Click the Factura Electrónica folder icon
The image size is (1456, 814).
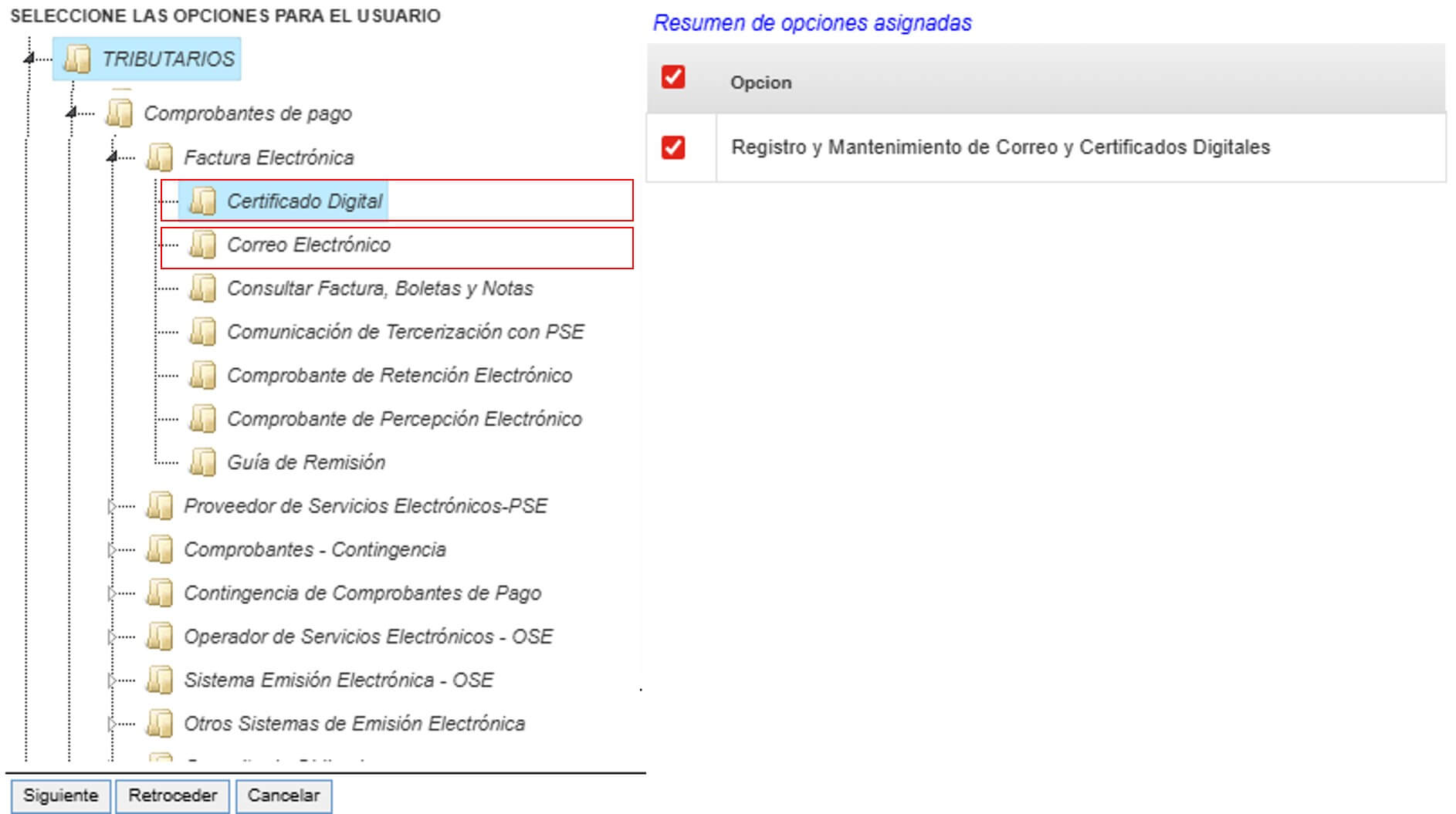[x=159, y=157]
